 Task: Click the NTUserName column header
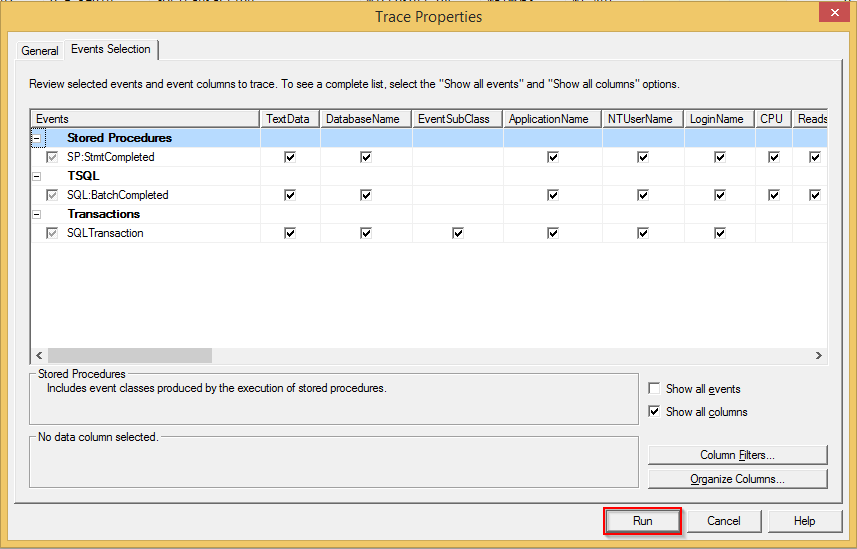pos(643,119)
